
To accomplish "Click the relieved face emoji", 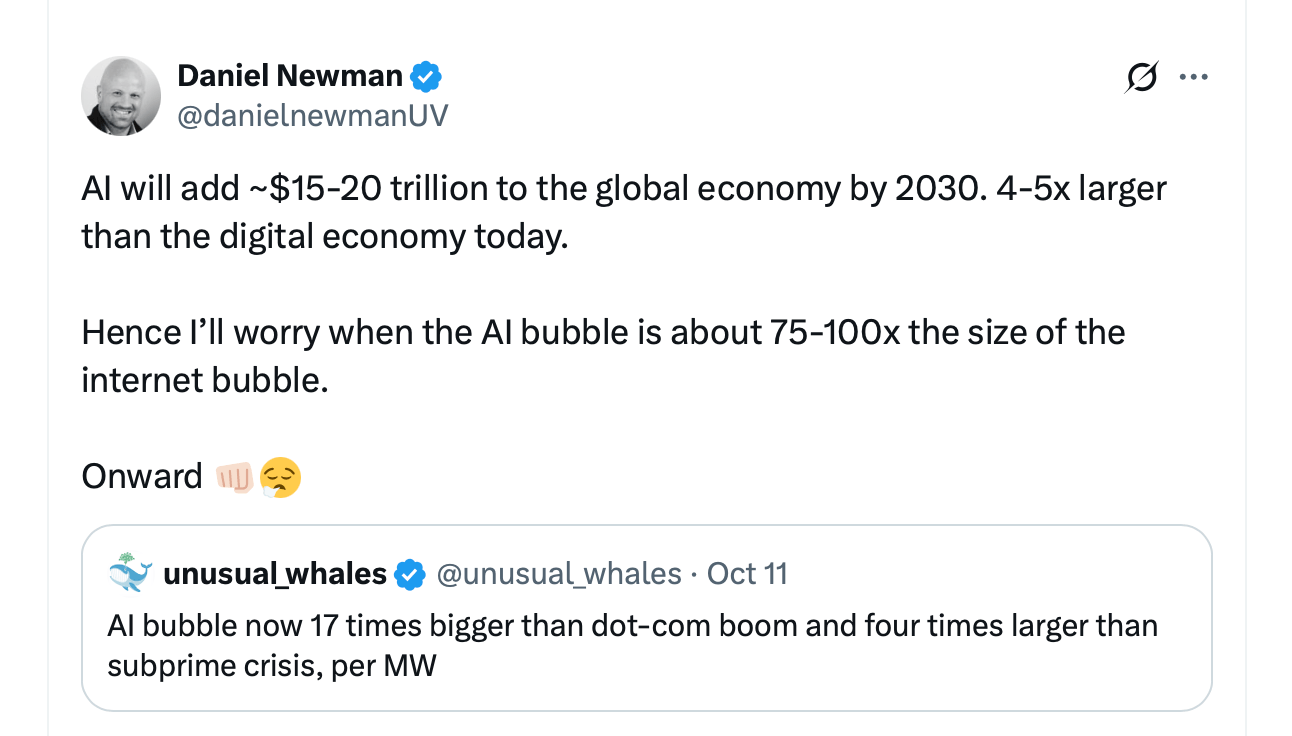I will click(x=280, y=477).
